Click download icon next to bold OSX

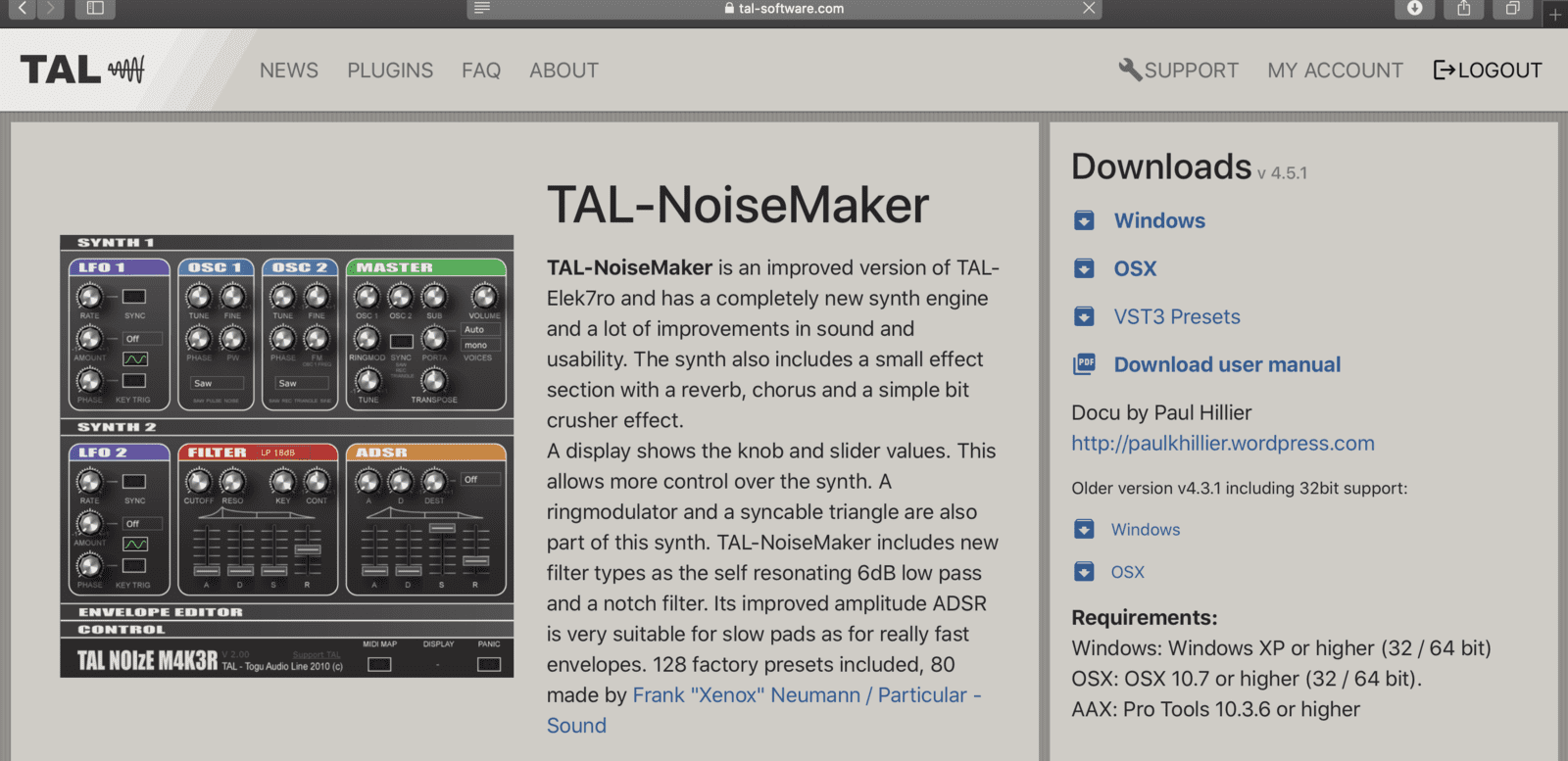1084,268
